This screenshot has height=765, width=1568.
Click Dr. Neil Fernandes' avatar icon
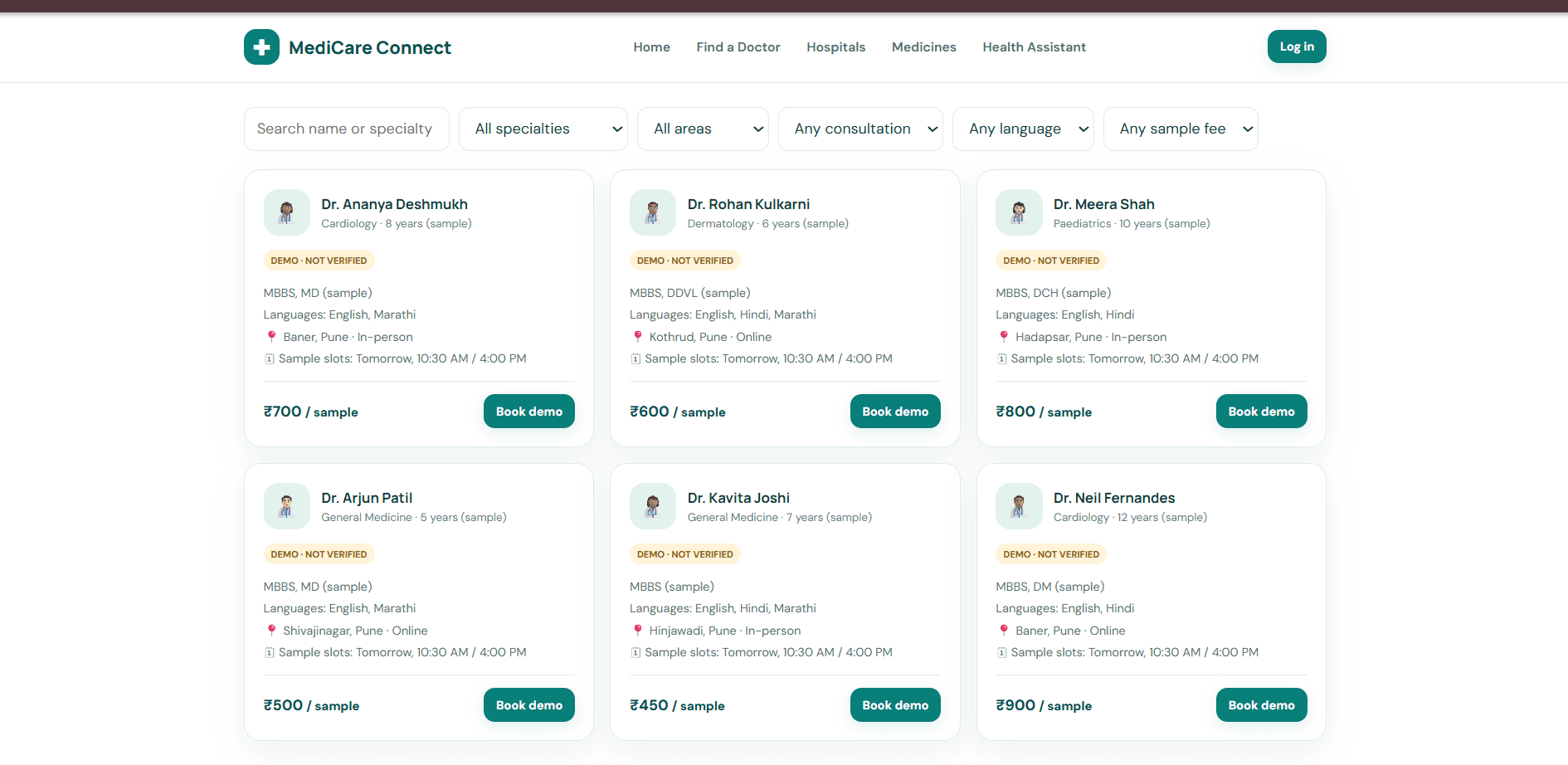(1019, 506)
